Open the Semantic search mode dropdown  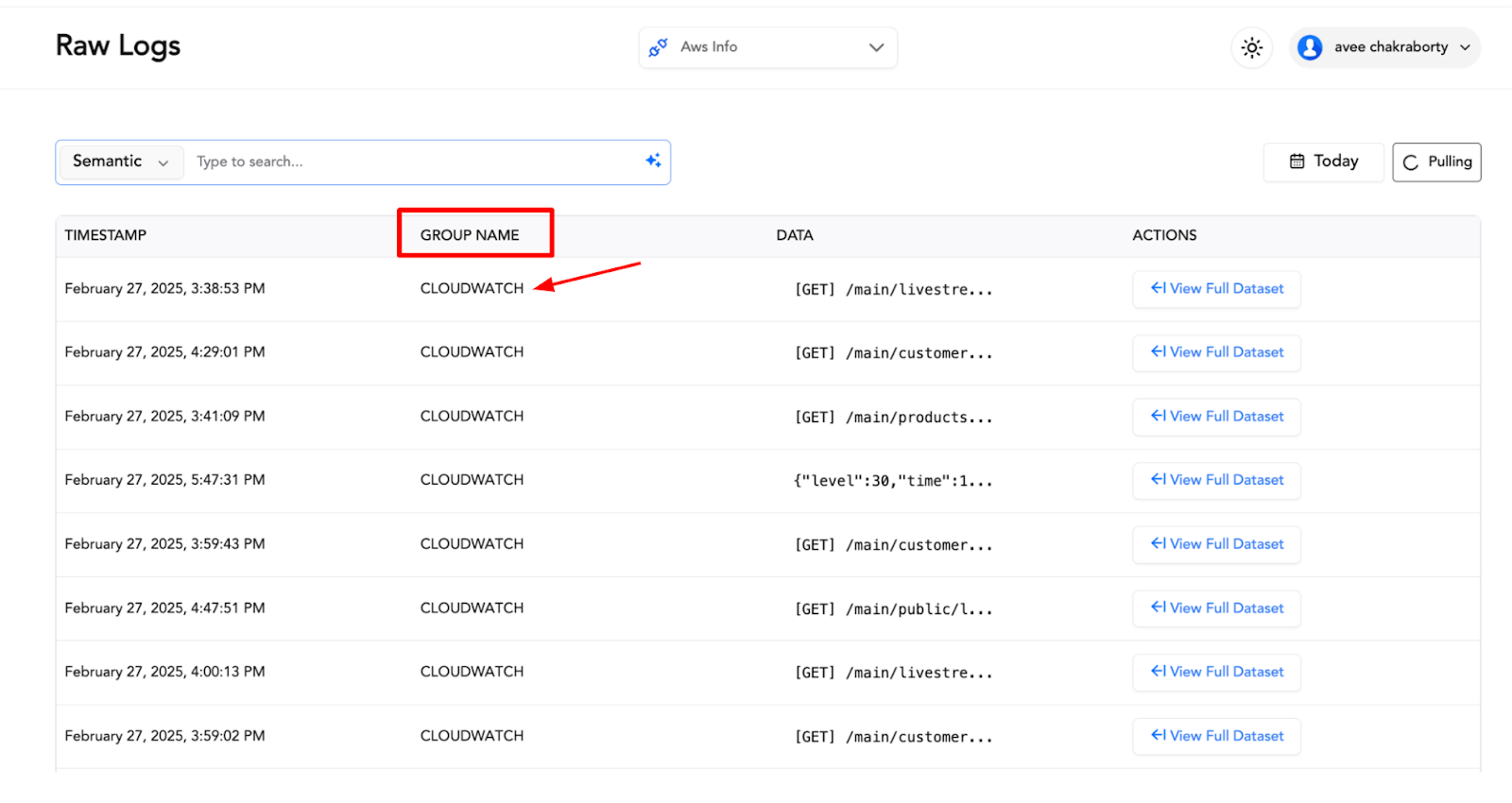click(x=120, y=162)
